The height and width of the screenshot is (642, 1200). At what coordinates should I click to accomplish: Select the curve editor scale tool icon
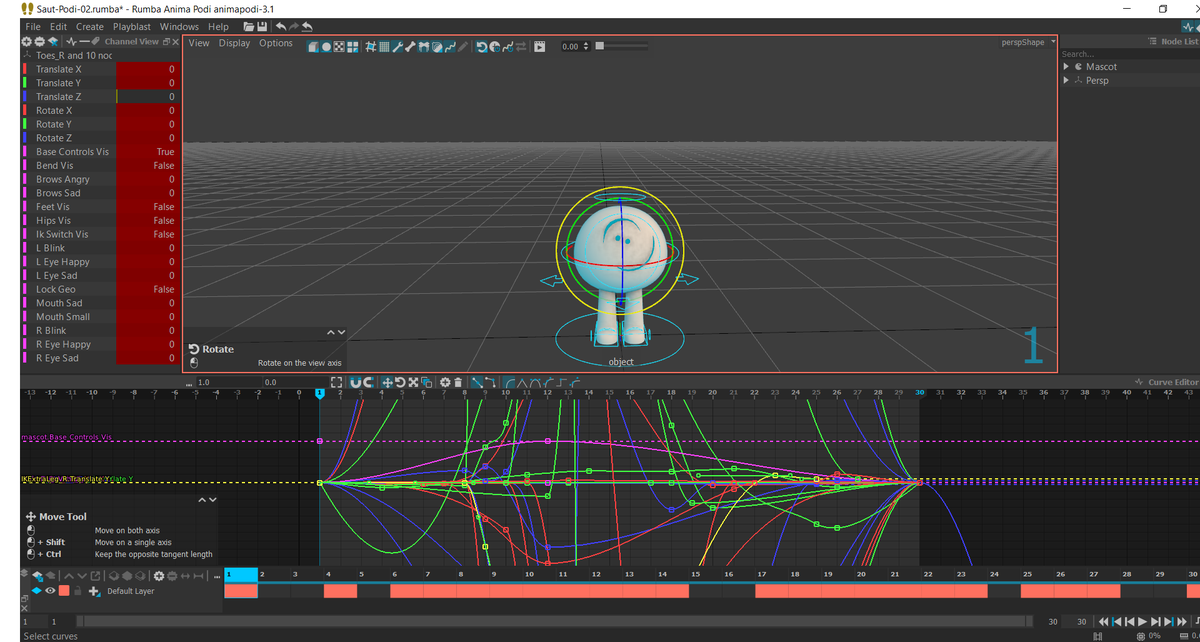[x=413, y=382]
